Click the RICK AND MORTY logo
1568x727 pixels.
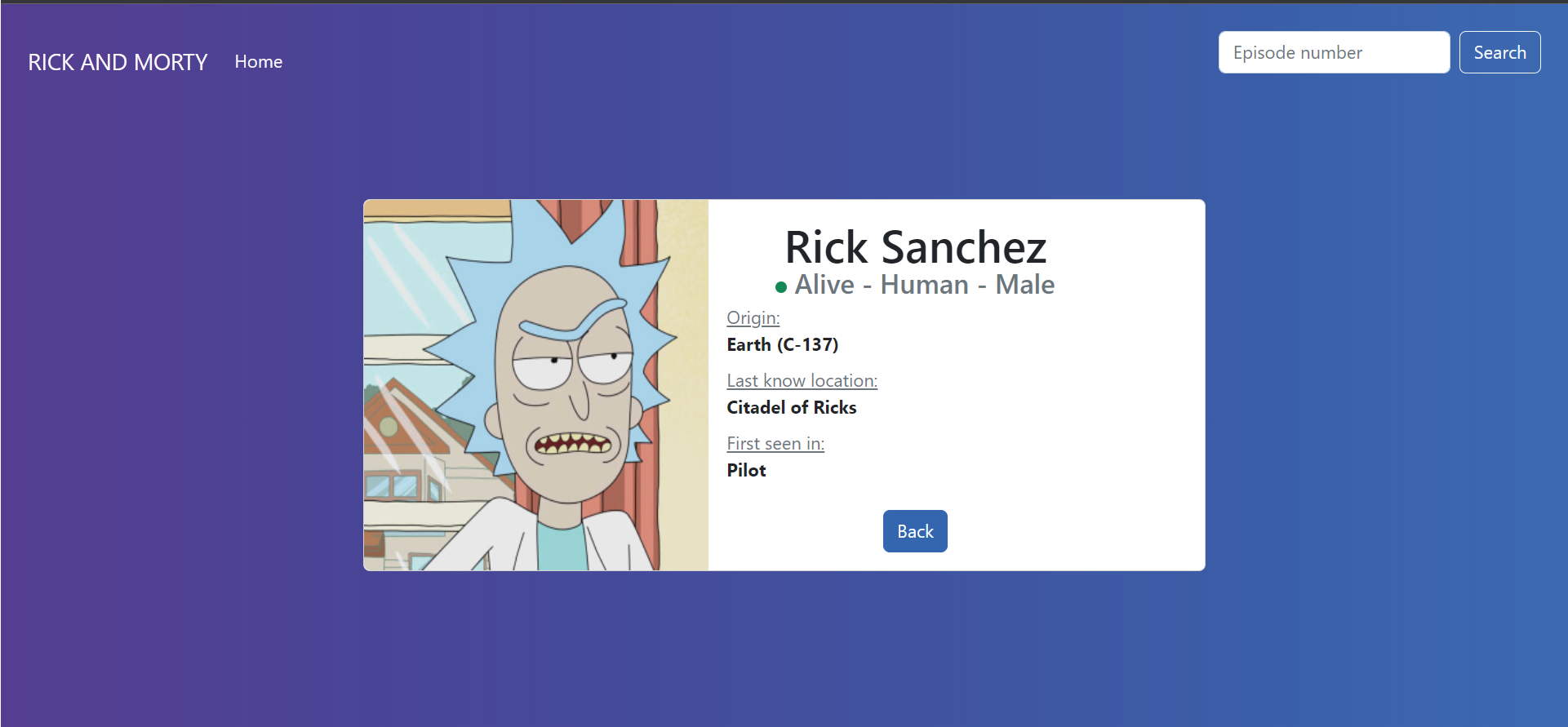118,62
